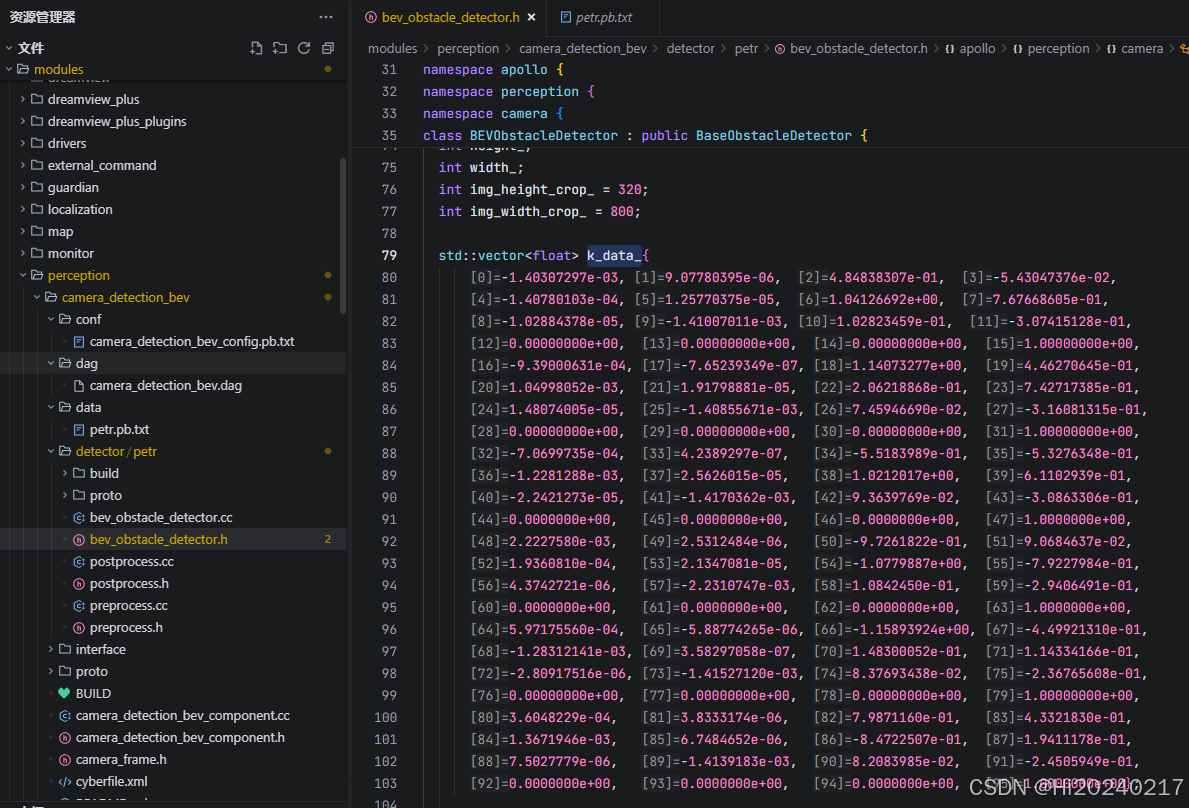Open postprocess.h file

pyautogui.click(x=129, y=583)
